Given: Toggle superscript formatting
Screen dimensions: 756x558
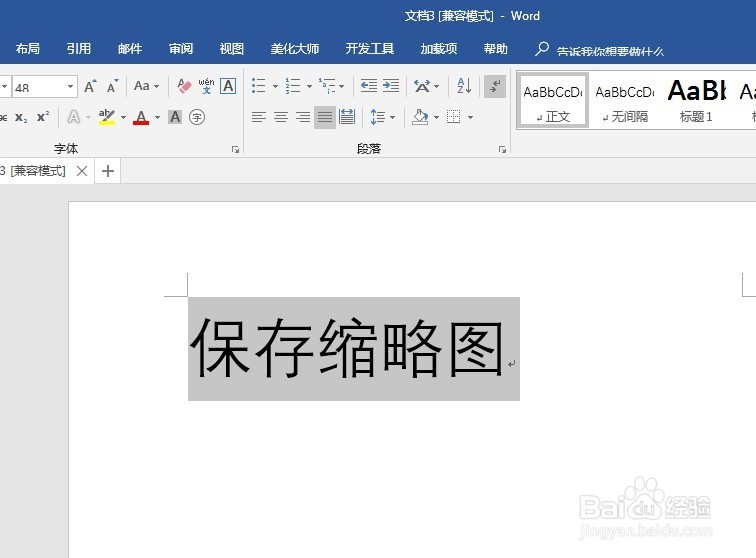Looking at the screenshot, I should coord(43,117).
